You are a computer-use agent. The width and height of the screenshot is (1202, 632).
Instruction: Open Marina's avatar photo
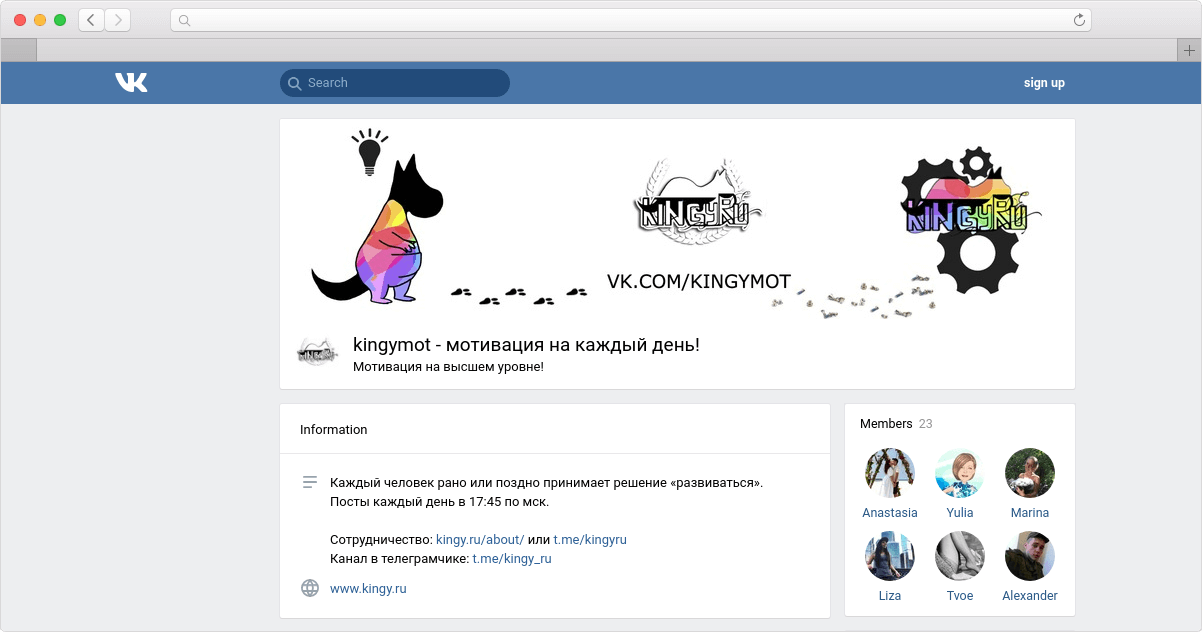click(x=1030, y=473)
